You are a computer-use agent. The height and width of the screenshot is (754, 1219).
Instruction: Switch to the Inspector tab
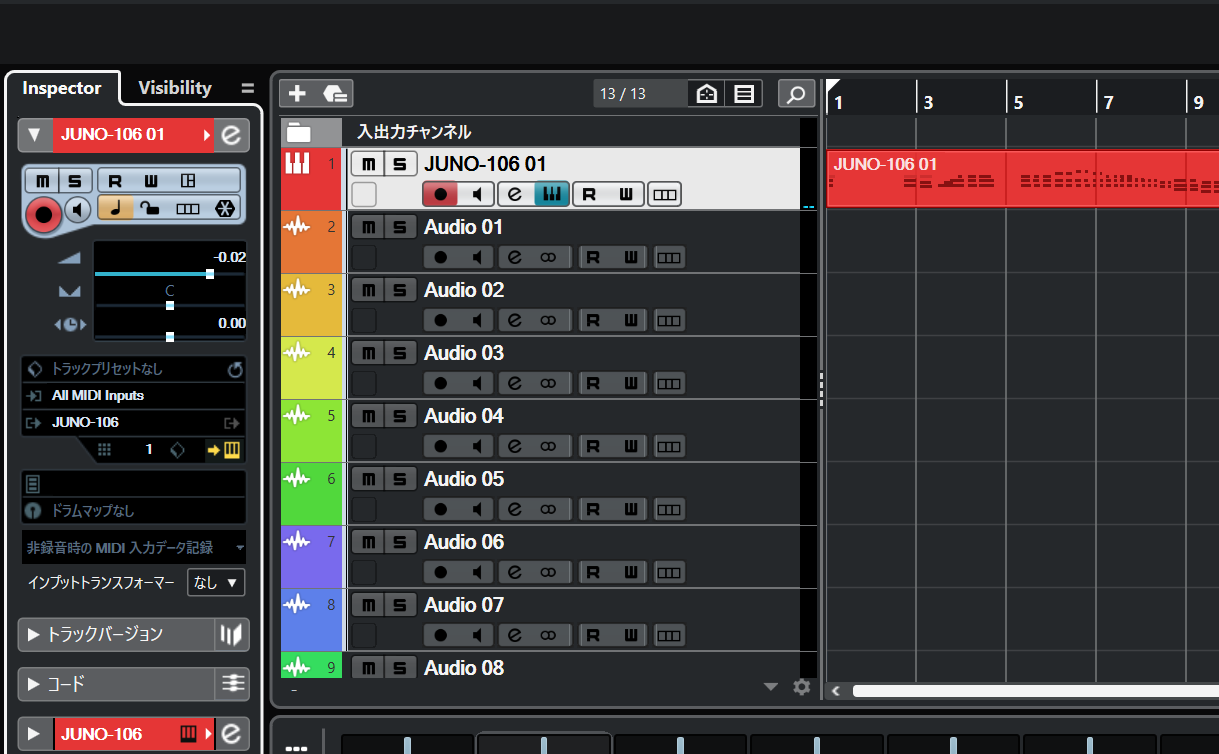[62, 88]
